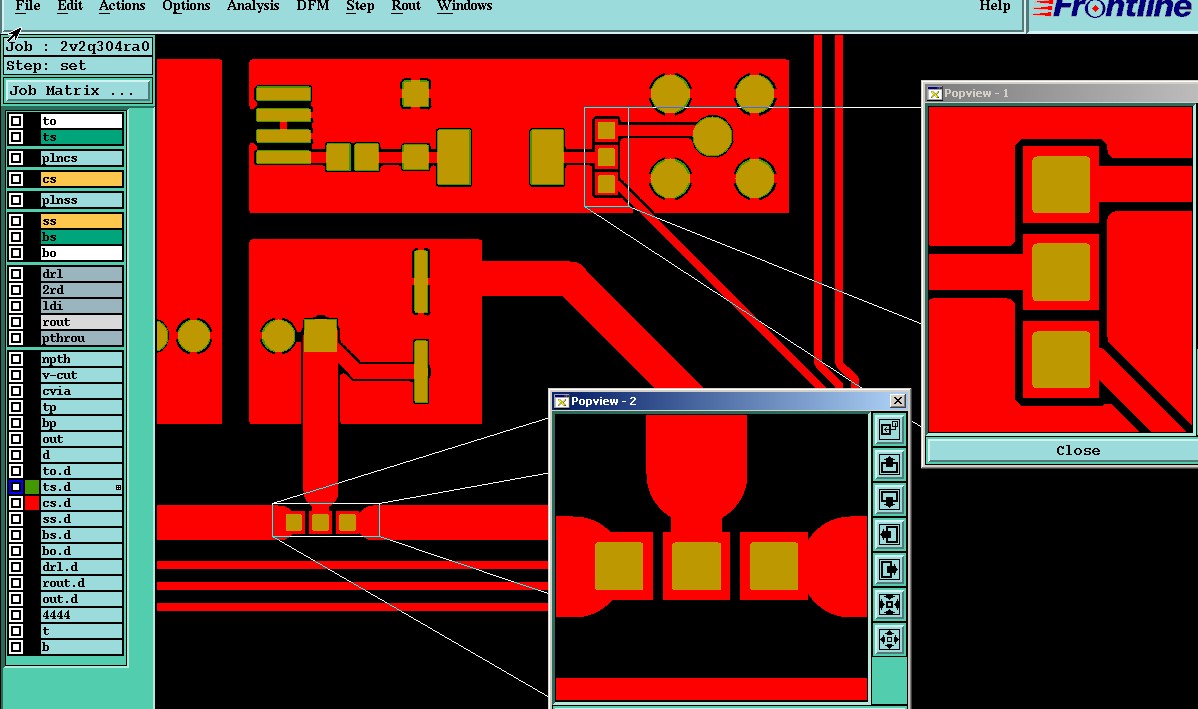Select the to.d layer name
1198x709 pixels.
(81, 471)
